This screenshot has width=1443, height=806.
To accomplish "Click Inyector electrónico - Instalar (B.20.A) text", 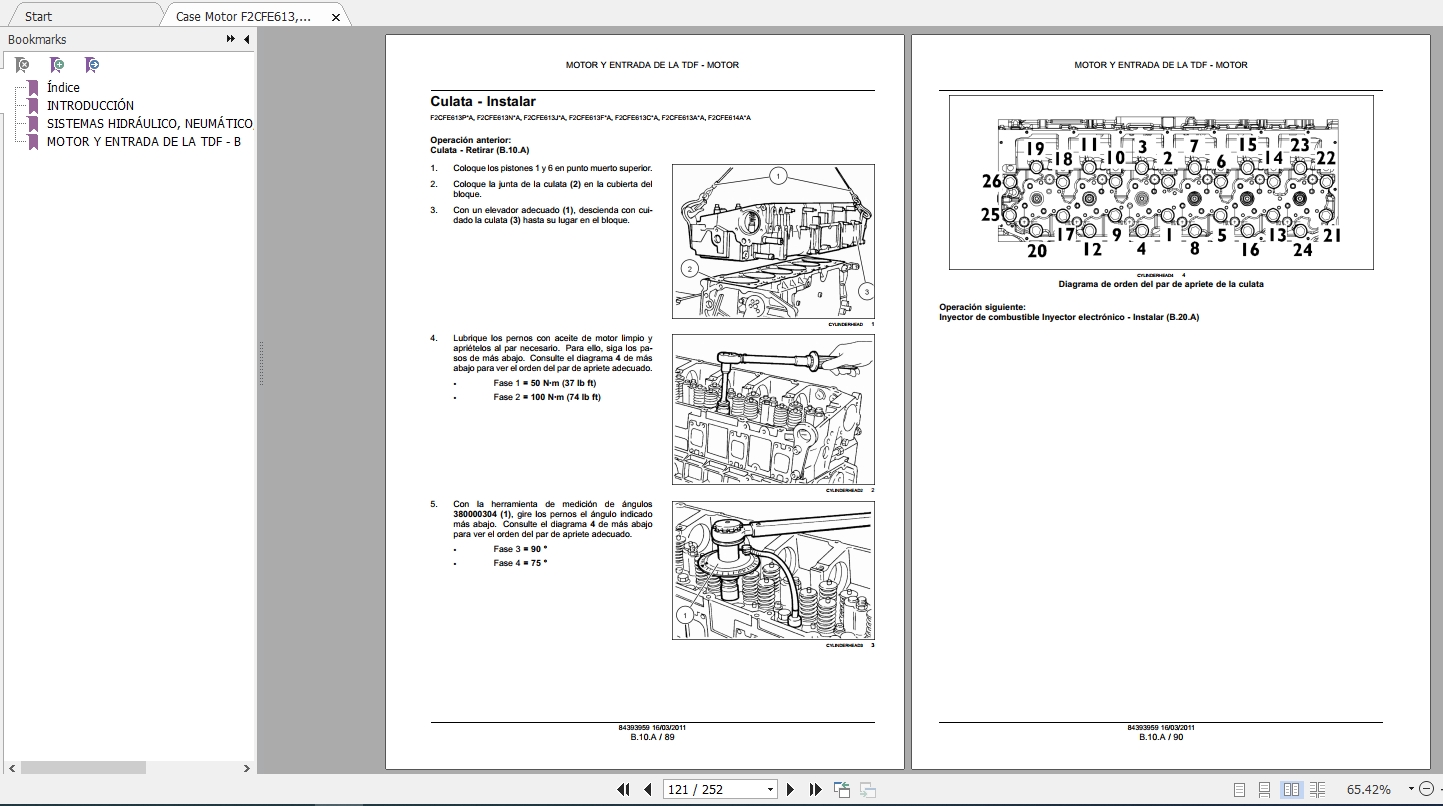I will [x=1120, y=317].
